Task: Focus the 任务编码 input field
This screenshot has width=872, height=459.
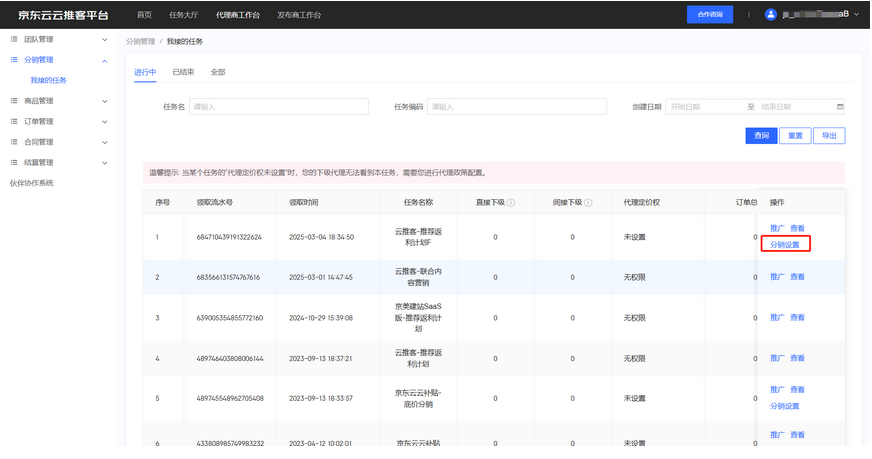Action: pyautogui.click(x=517, y=107)
